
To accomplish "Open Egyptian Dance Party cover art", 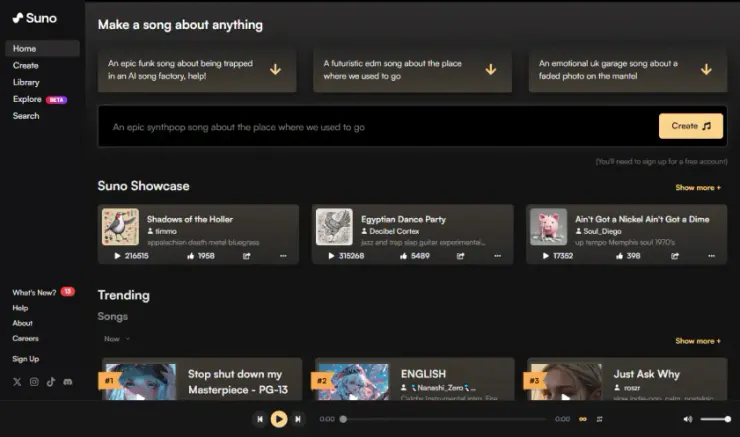I will (334, 227).
